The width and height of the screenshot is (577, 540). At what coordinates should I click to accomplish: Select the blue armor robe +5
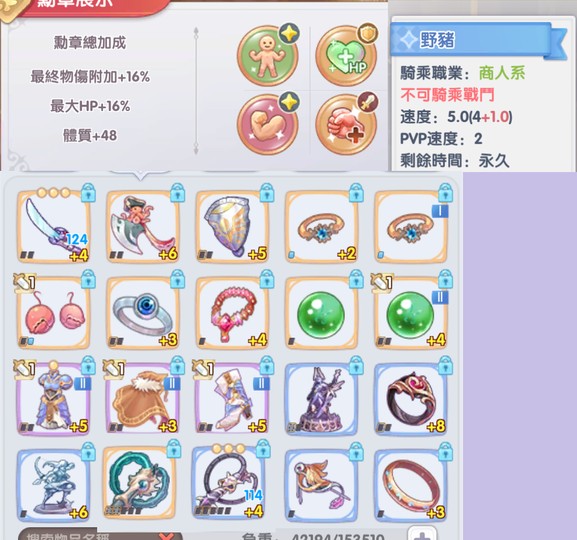click(x=54, y=399)
